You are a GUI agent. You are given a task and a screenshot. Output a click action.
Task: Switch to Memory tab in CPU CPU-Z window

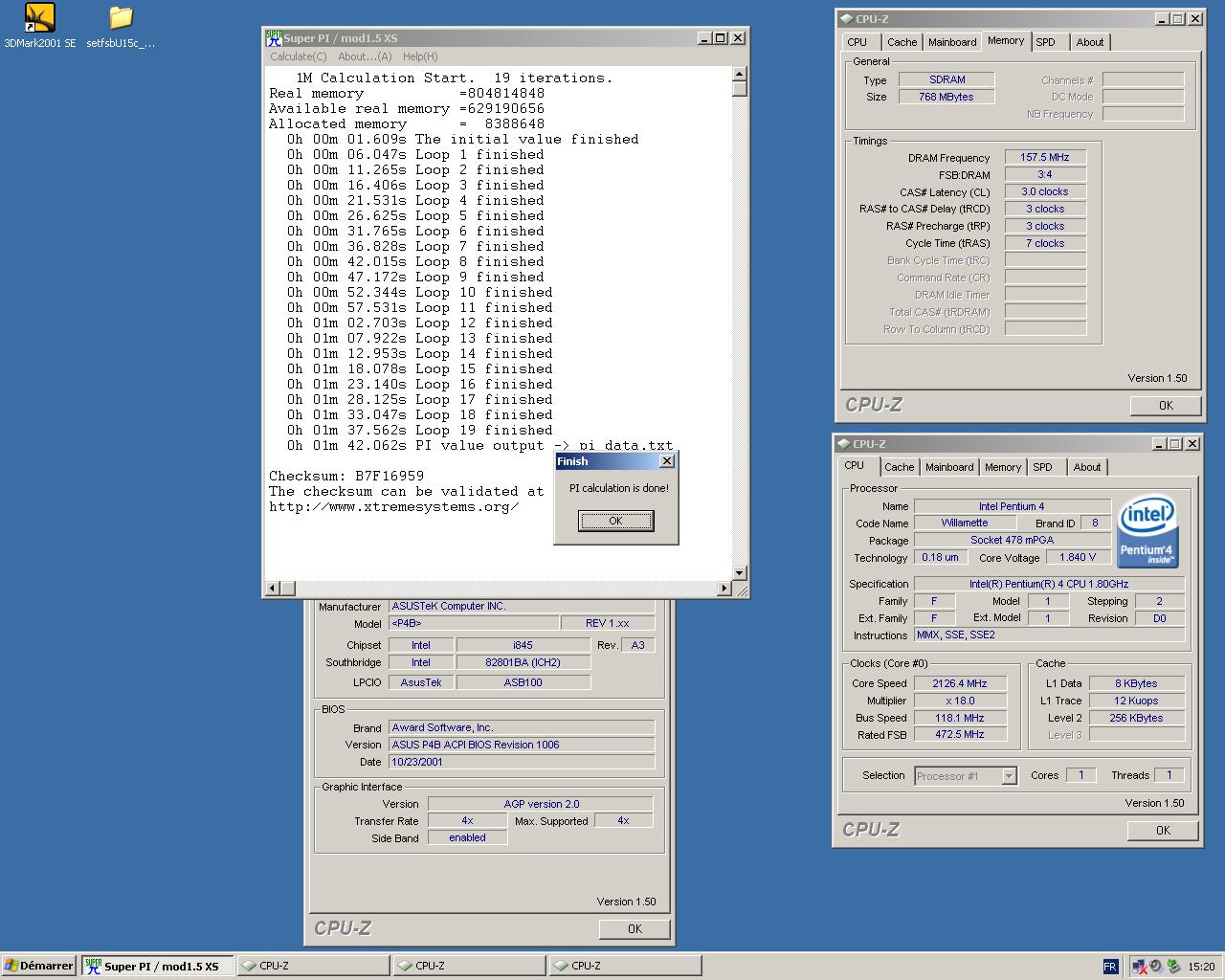(x=1003, y=467)
